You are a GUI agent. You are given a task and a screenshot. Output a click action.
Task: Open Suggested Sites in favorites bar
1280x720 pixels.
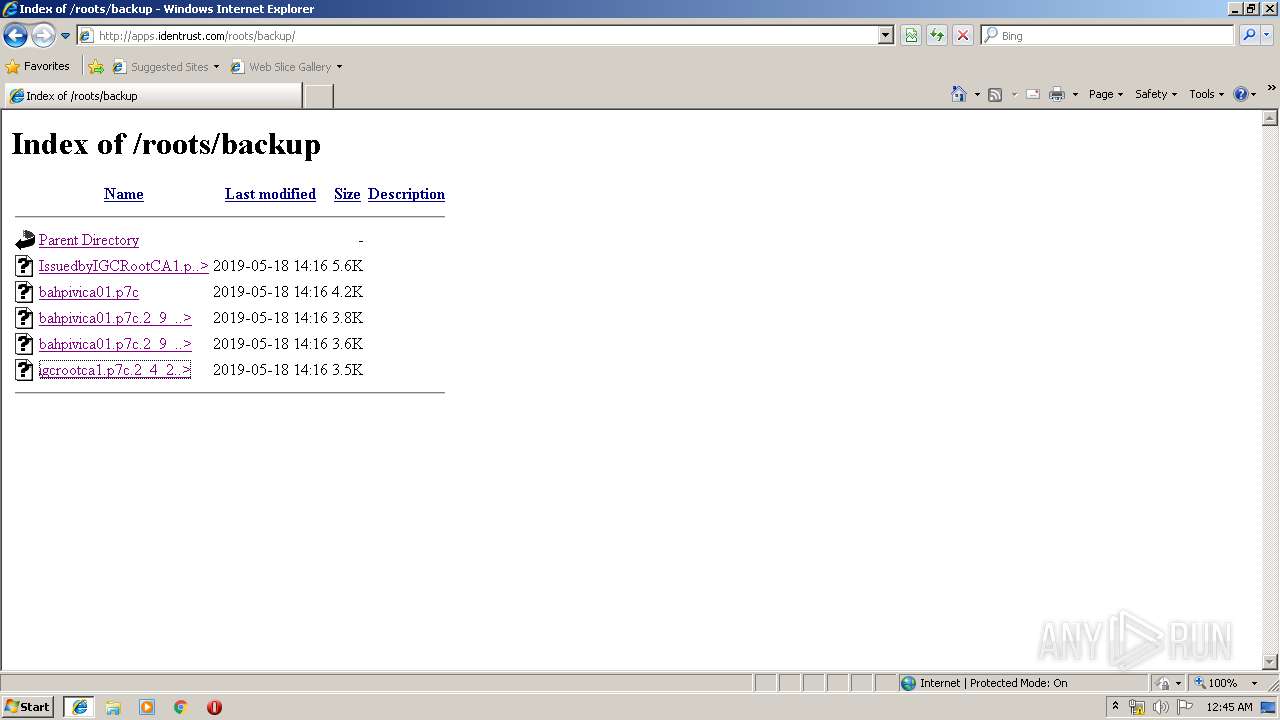(165, 67)
